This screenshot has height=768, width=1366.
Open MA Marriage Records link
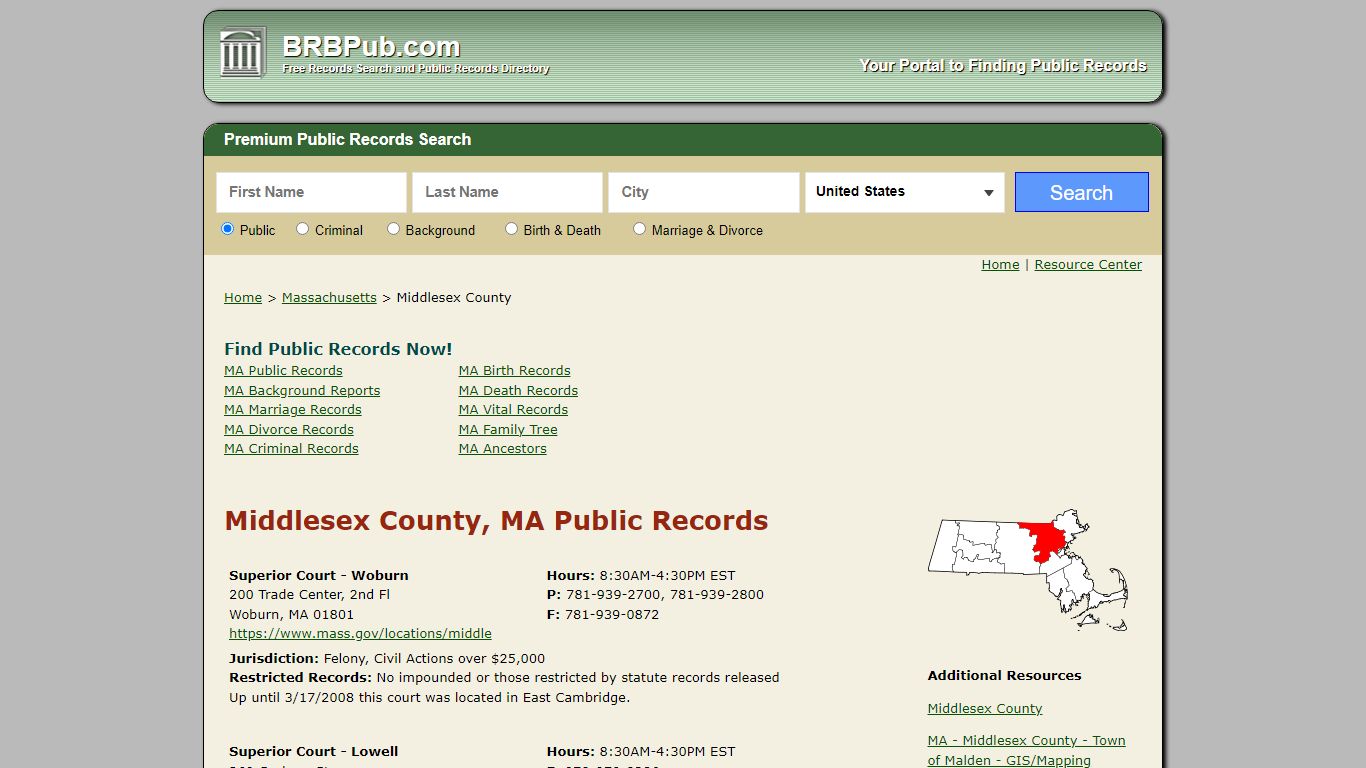click(x=293, y=410)
